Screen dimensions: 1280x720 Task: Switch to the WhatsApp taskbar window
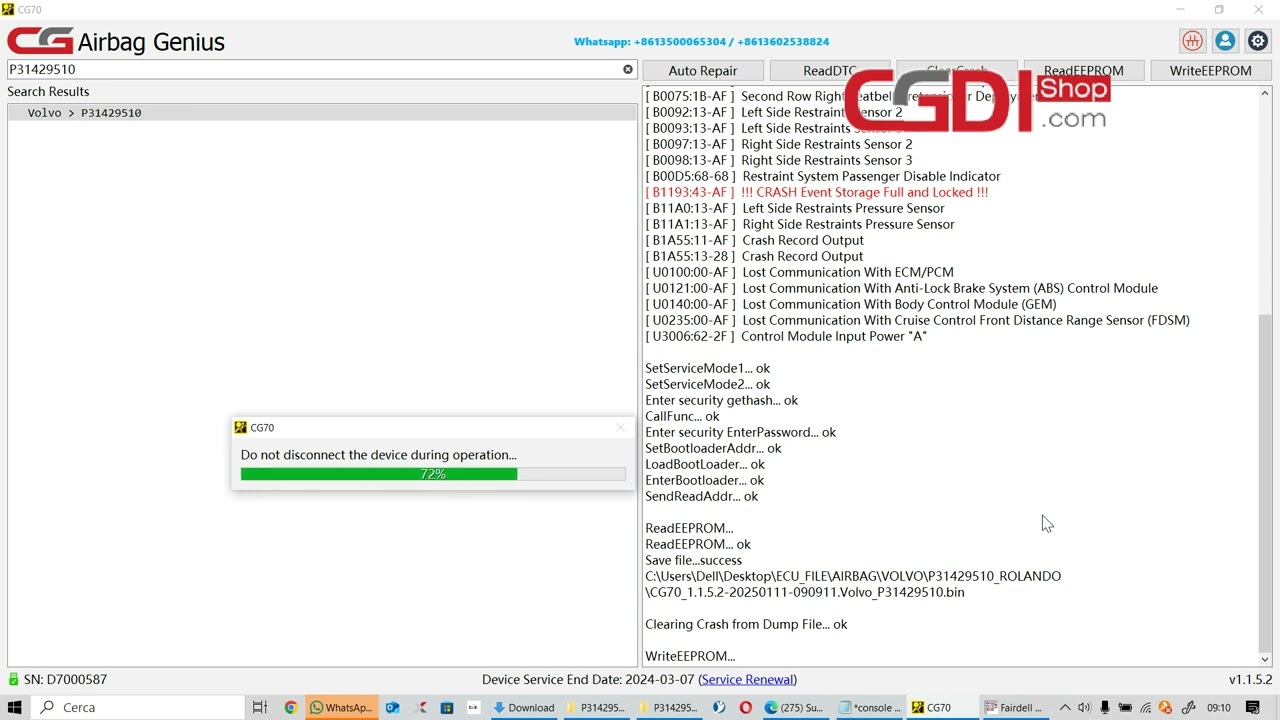341,707
